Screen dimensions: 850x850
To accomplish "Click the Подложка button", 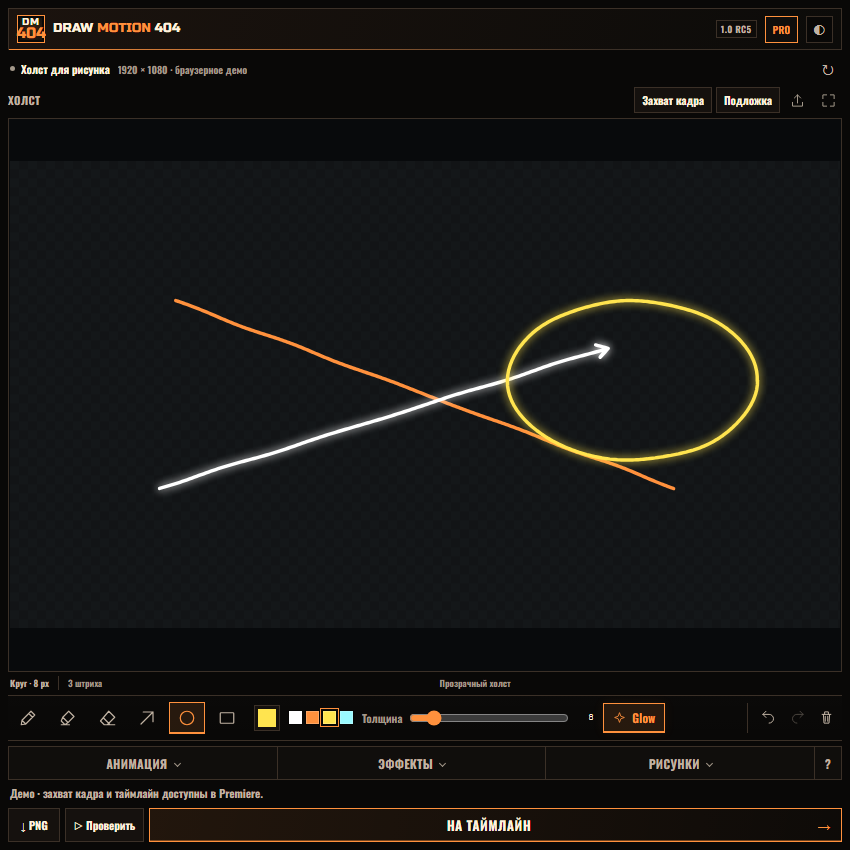I will pos(748,100).
